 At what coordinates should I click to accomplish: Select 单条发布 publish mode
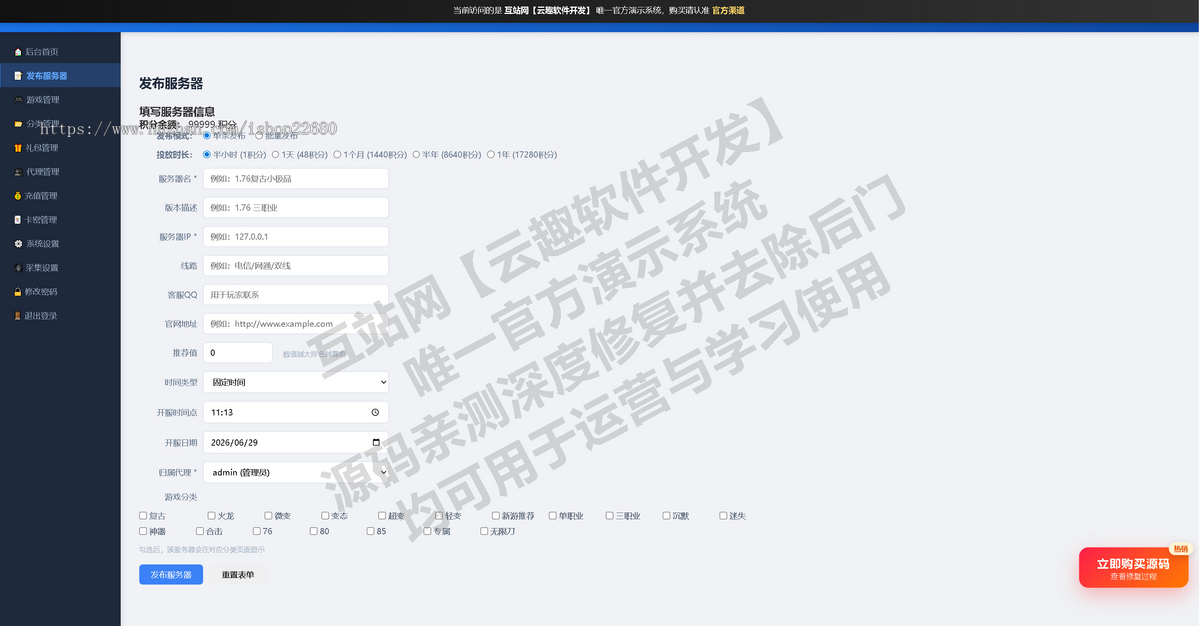click(x=207, y=135)
